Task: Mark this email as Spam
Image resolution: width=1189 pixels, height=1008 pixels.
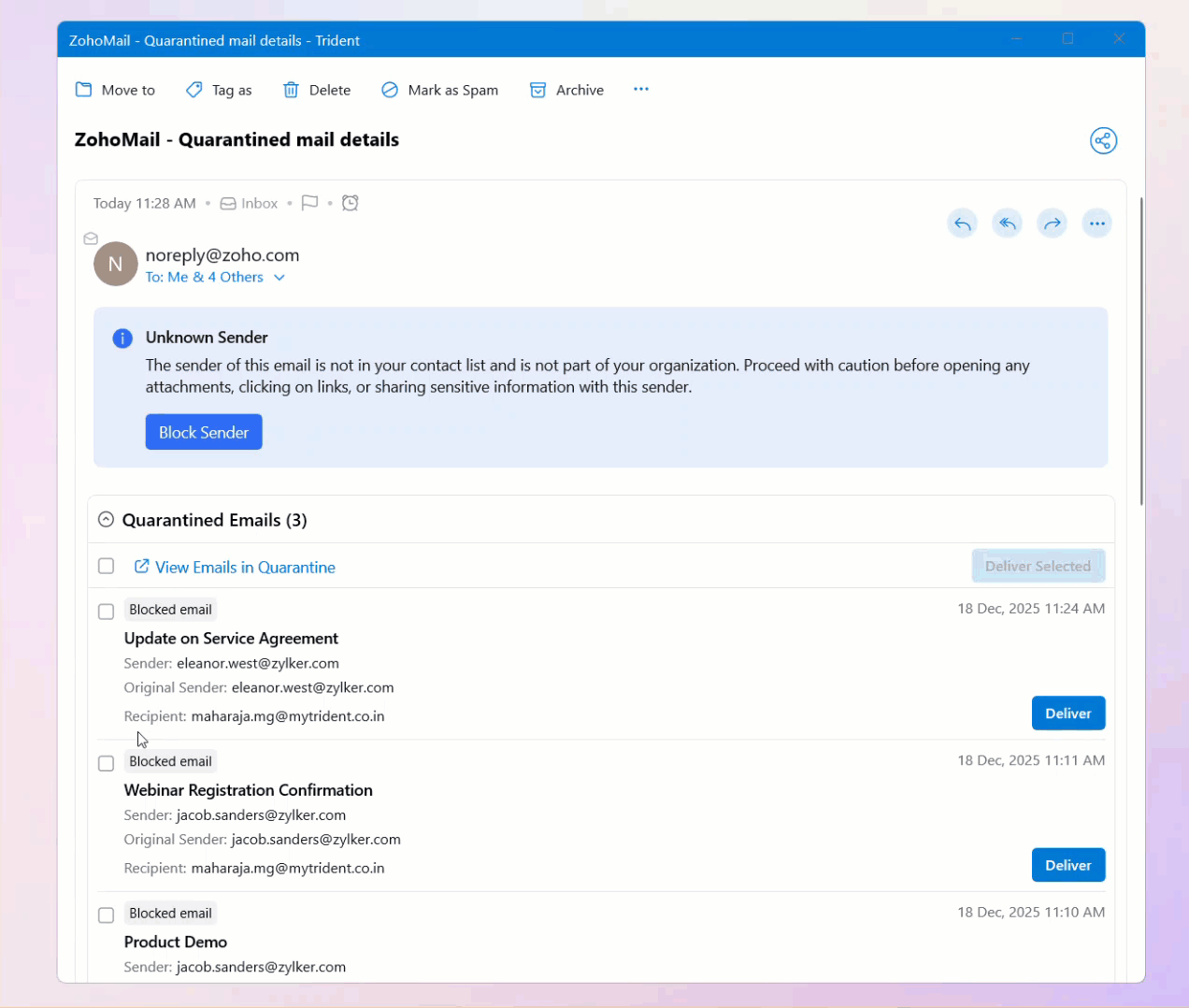Action: tap(439, 90)
